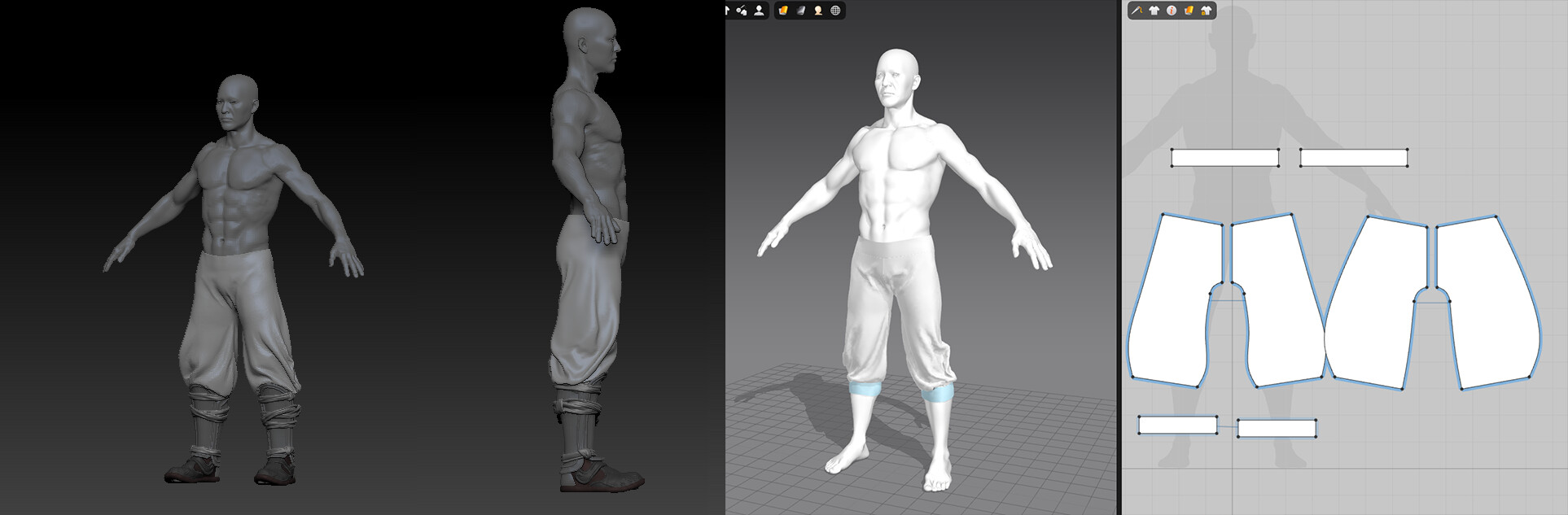Toggle the skin-colored avatar display icon

[x=818, y=10]
